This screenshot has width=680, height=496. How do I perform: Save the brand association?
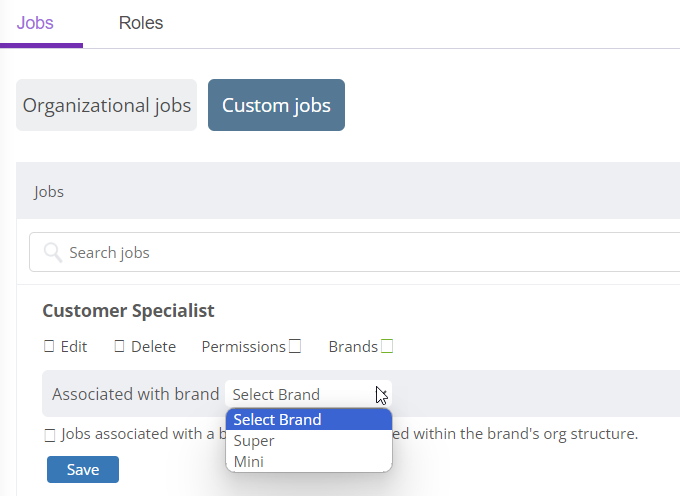pos(83,469)
